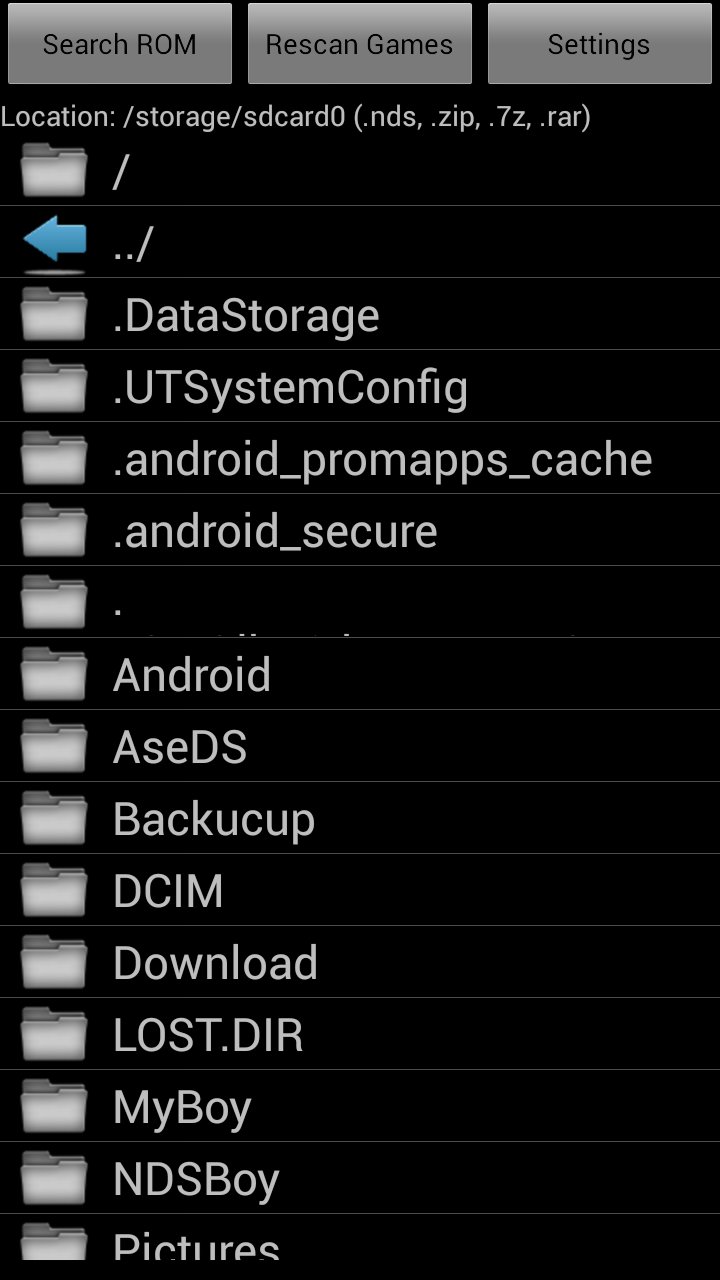Open the .android_promapps_cache folder

[382, 459]
